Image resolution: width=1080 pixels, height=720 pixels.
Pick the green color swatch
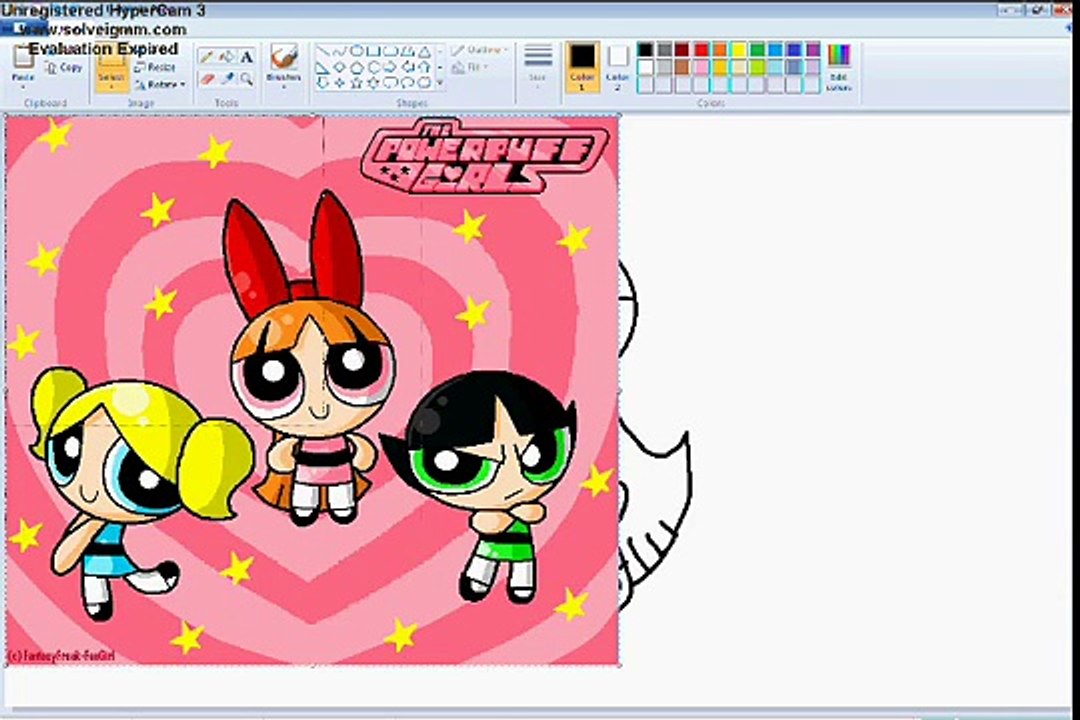point(757,50)
